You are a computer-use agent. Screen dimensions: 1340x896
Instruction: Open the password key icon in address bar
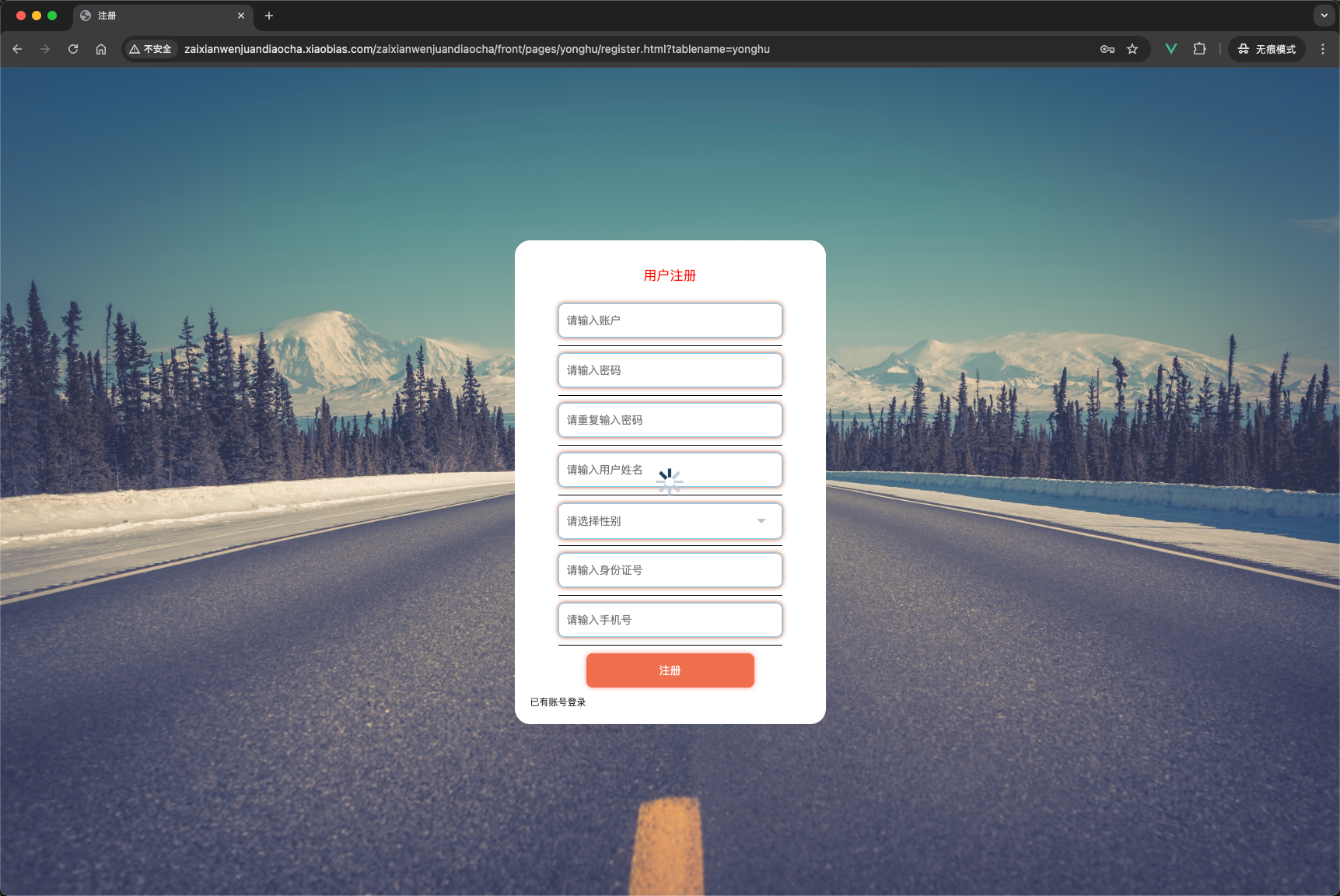[x=1107, y=49]
